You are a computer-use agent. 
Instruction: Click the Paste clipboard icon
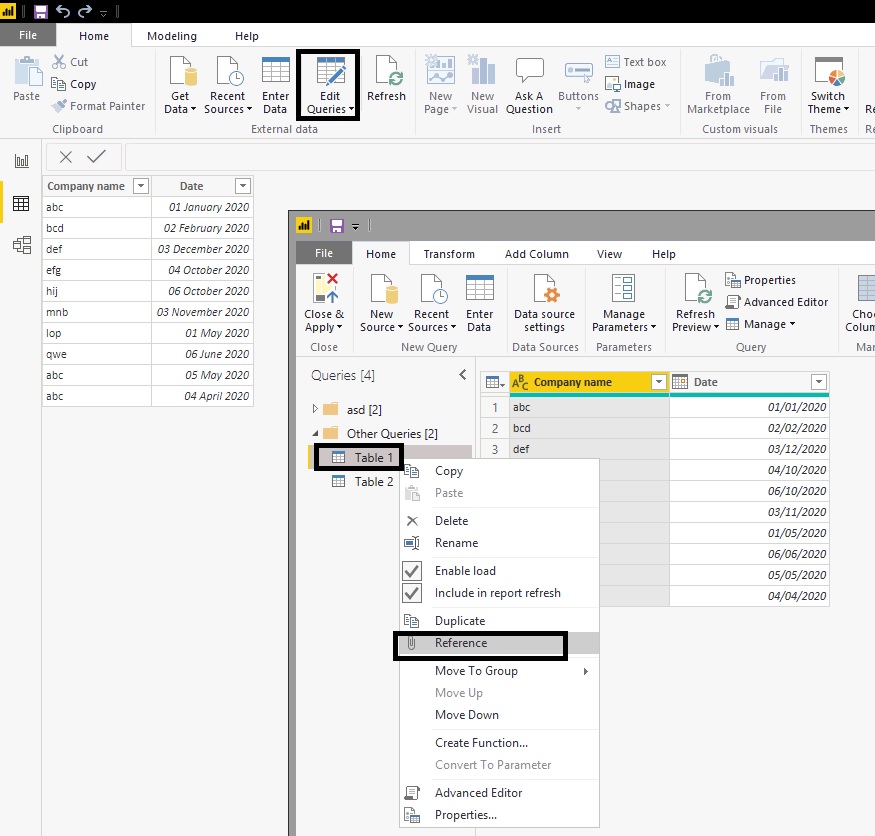pyautogui.click(x=27, y=73)
